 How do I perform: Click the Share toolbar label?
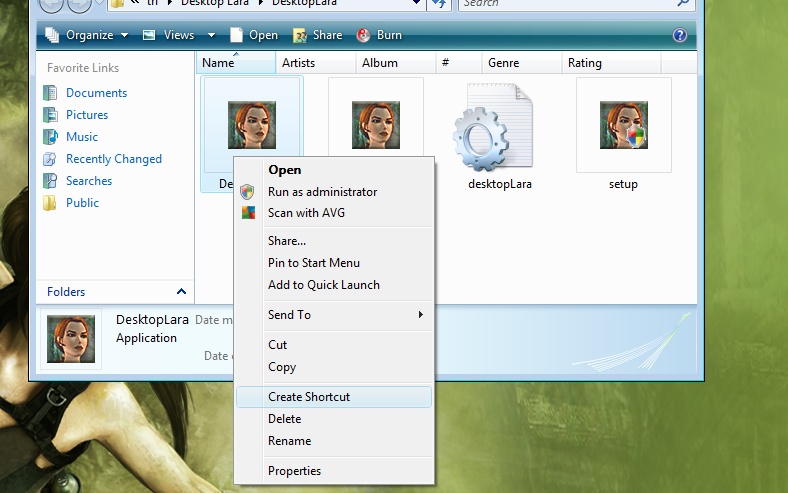click(x=328, y=35)
